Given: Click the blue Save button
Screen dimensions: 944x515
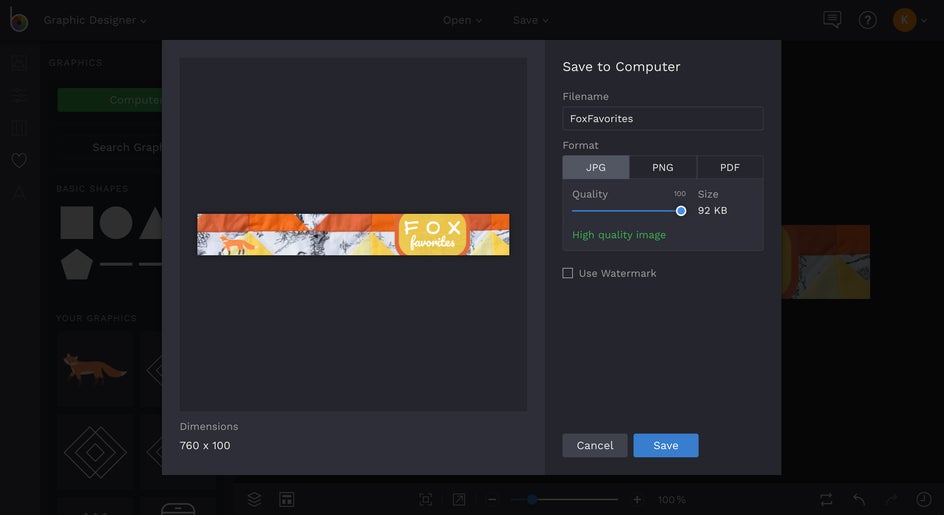Looking at the screenshot, I should click(666, 445).
